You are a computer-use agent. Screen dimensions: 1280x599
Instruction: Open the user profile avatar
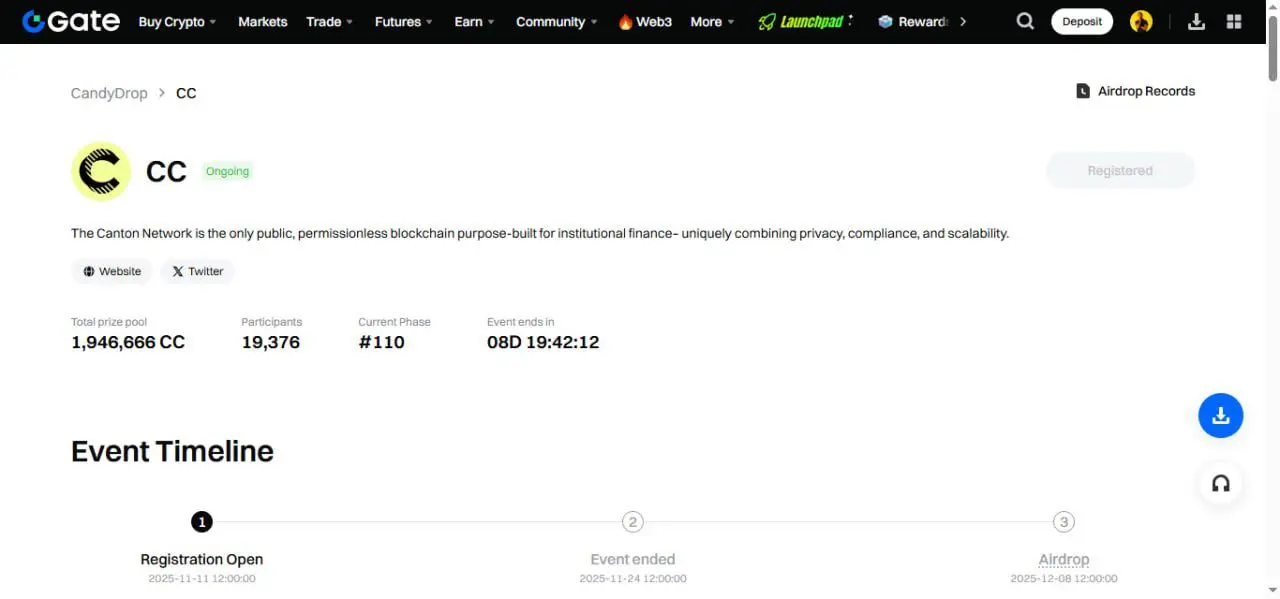tap(1141, 21)
